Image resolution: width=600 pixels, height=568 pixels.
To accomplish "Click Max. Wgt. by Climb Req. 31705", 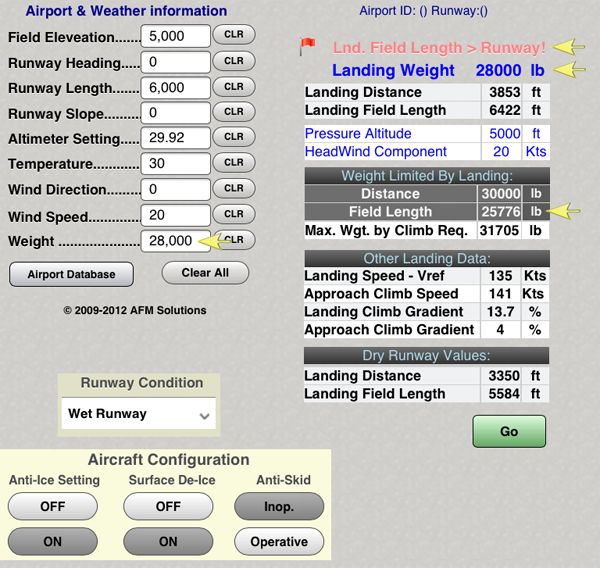I will [x=500, y=230].
